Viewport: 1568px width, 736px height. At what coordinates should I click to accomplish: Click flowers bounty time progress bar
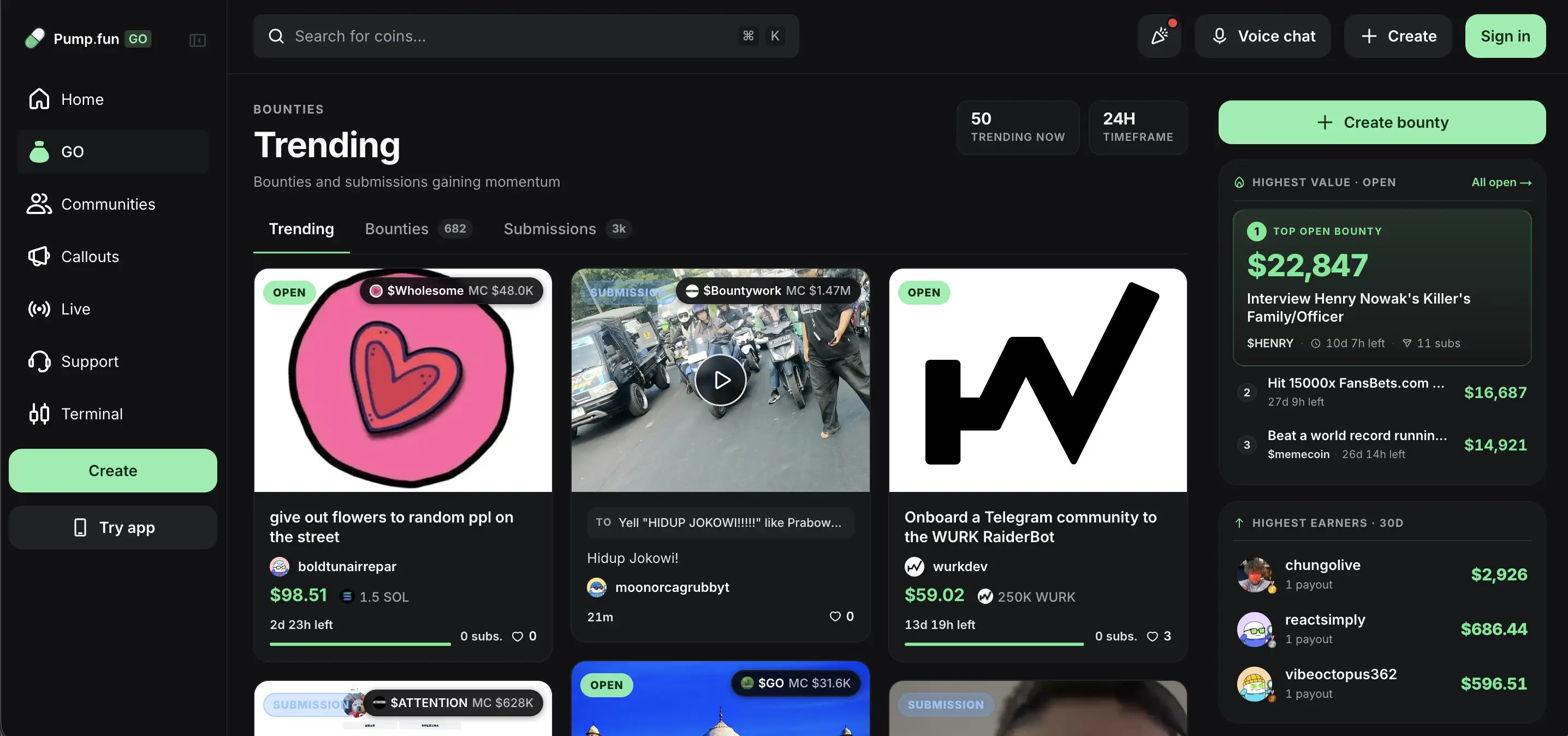click(x=360, y=644)
